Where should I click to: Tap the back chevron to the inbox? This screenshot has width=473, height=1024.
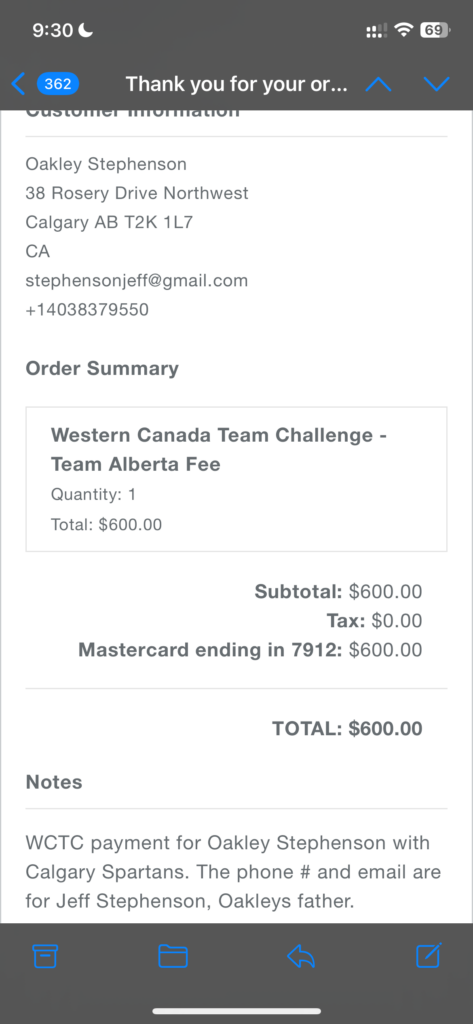coord(18,84)
